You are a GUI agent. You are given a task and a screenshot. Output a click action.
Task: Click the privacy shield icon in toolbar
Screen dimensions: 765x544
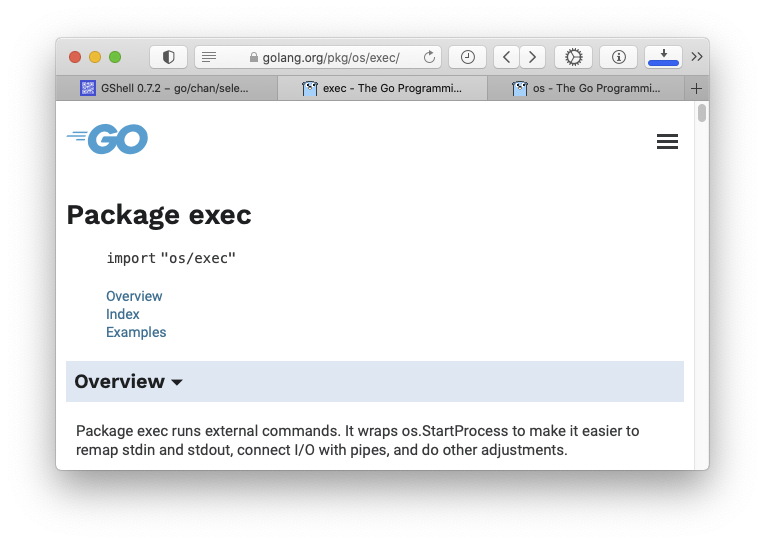pyautogui.click(x=168, y=57)
